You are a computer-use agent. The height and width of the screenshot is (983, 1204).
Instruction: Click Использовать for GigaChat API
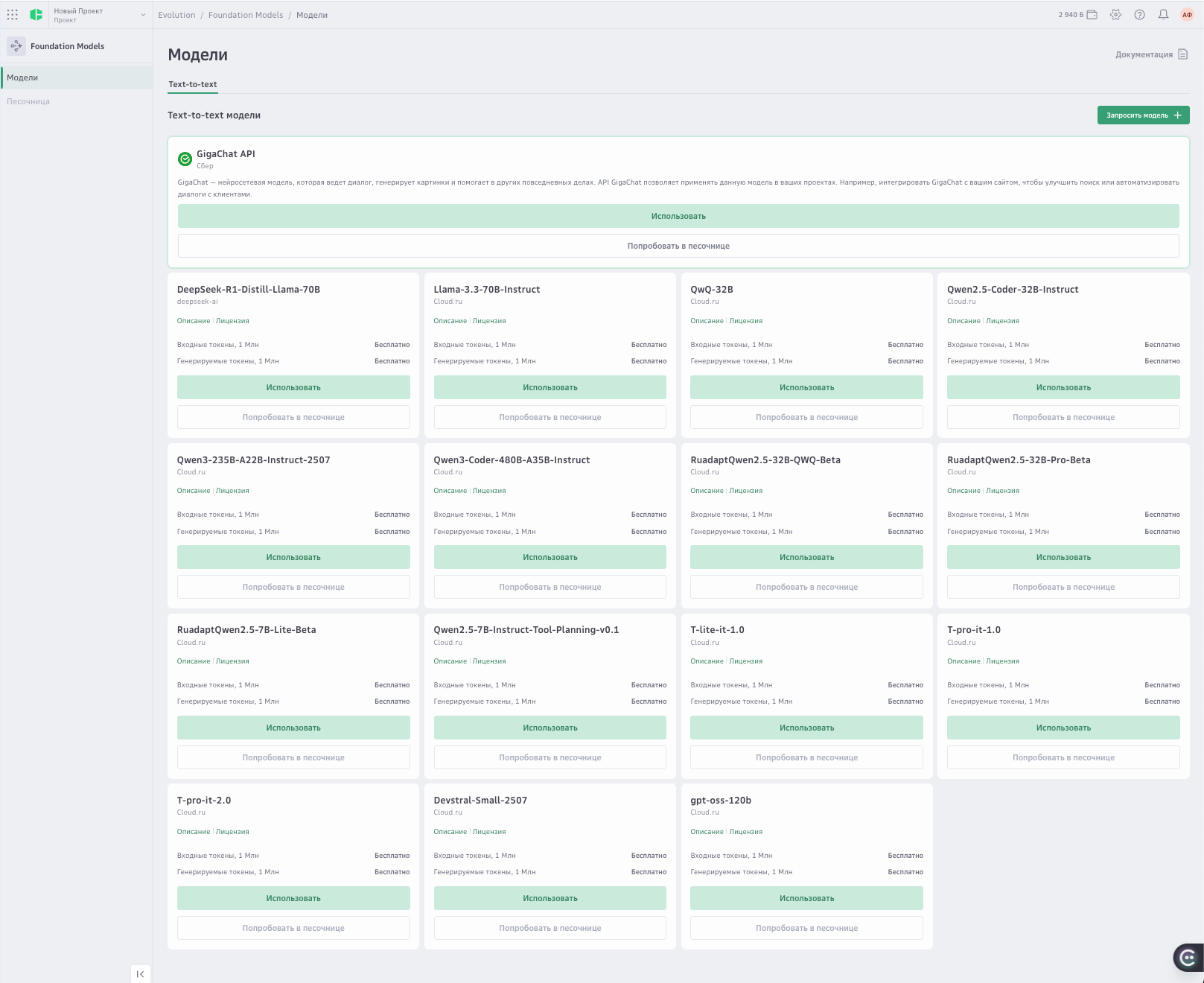(678, 216)
